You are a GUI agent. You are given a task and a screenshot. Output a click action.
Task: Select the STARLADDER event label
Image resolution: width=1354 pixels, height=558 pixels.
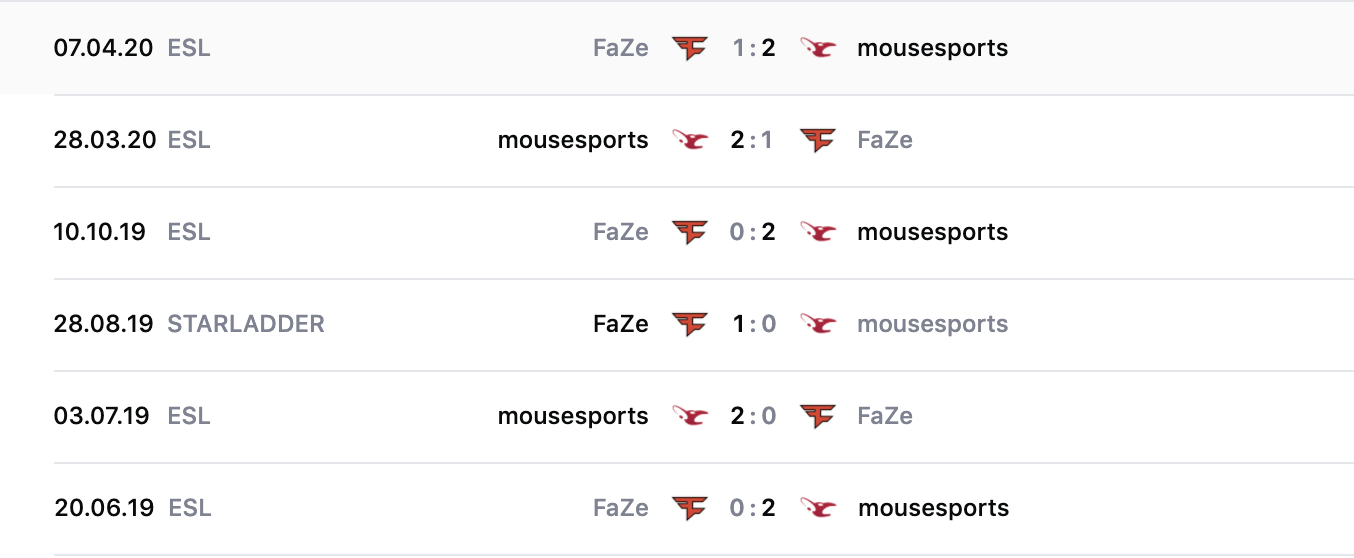[x=246, y=324]
